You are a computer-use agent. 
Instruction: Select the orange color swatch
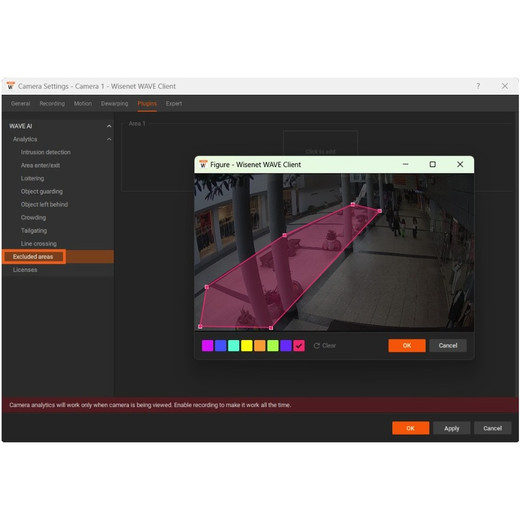pyautogui.click(x=260, y=345)
